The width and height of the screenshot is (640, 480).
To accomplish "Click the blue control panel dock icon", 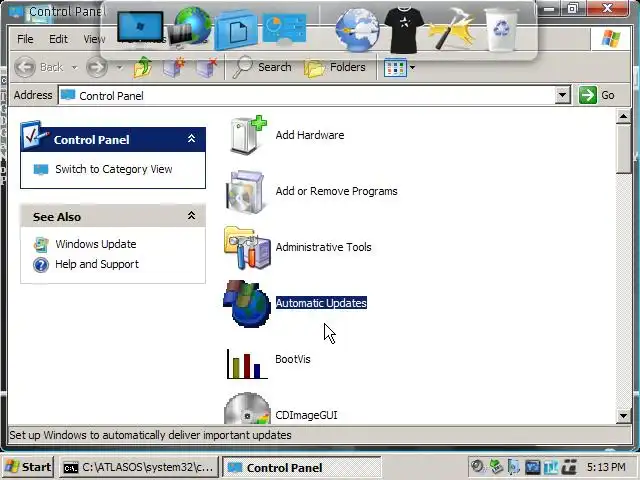I will [x=284, y=28].
